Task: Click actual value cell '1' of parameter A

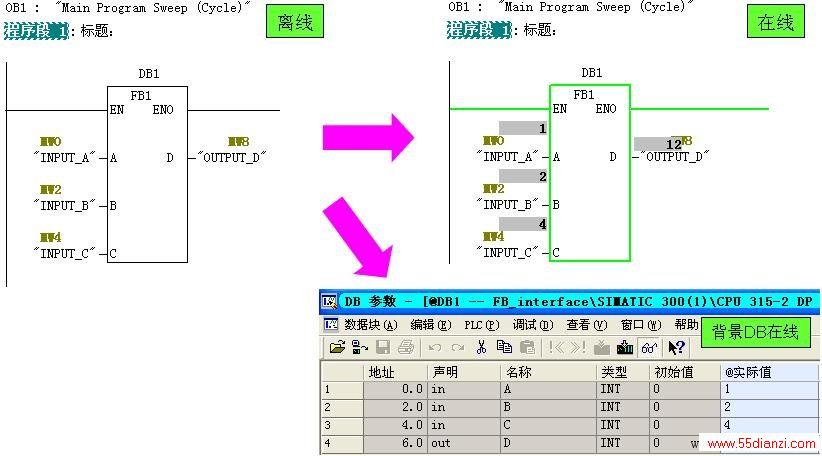Action: tap(770, 389)
